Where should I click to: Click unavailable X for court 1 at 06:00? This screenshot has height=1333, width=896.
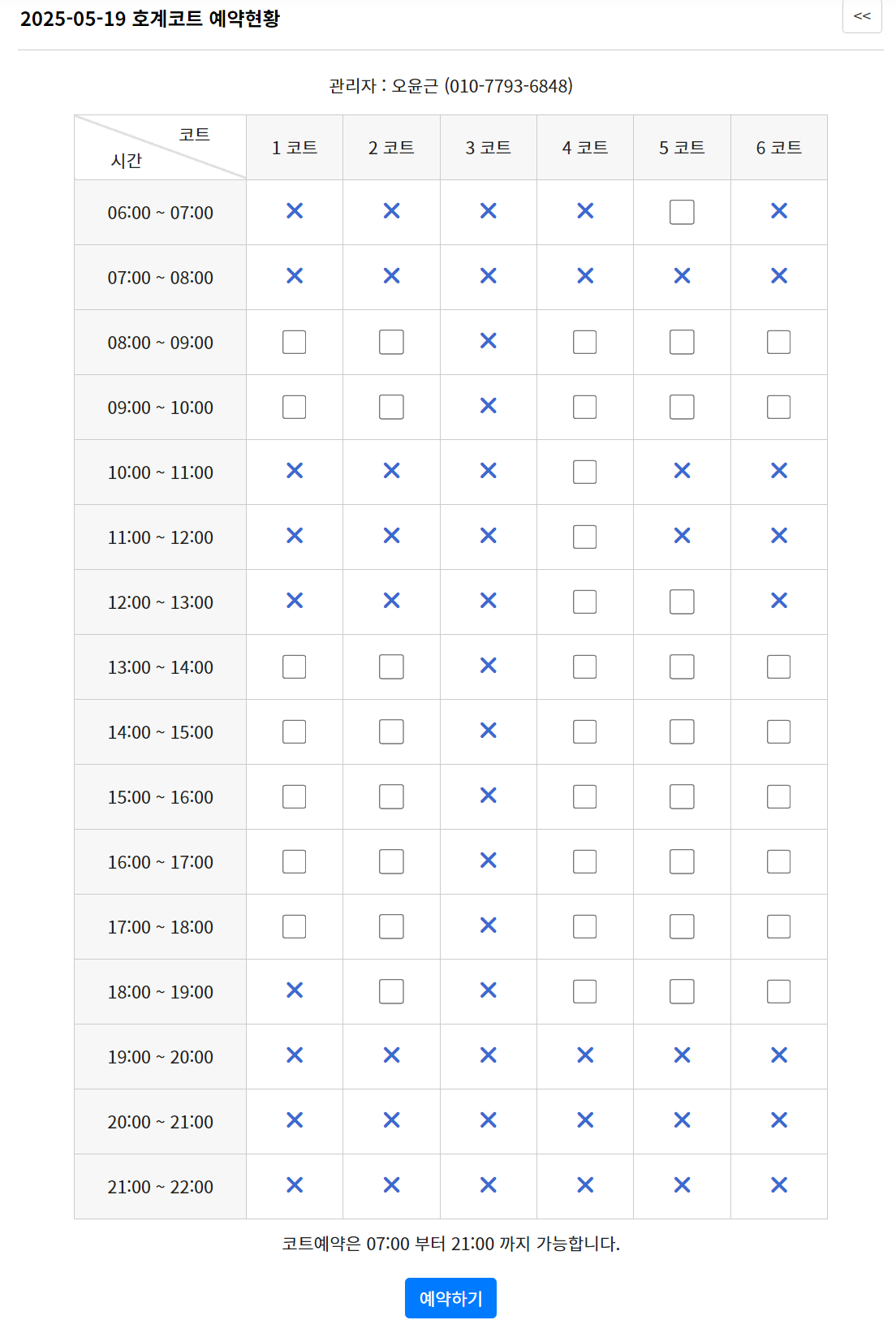pos(295,211)
